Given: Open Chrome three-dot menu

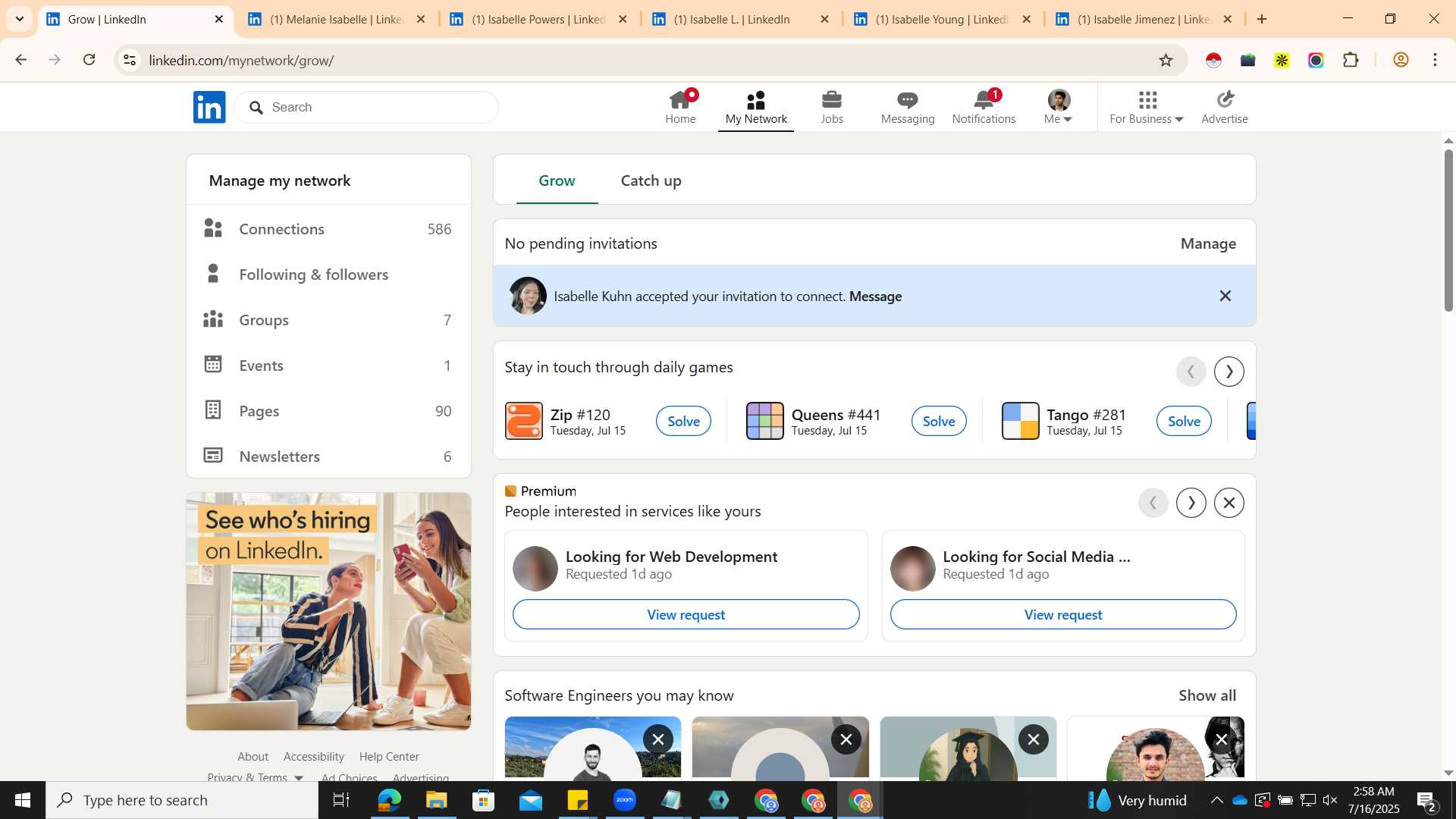Looking at the screenshot, I should [1436, 60].
